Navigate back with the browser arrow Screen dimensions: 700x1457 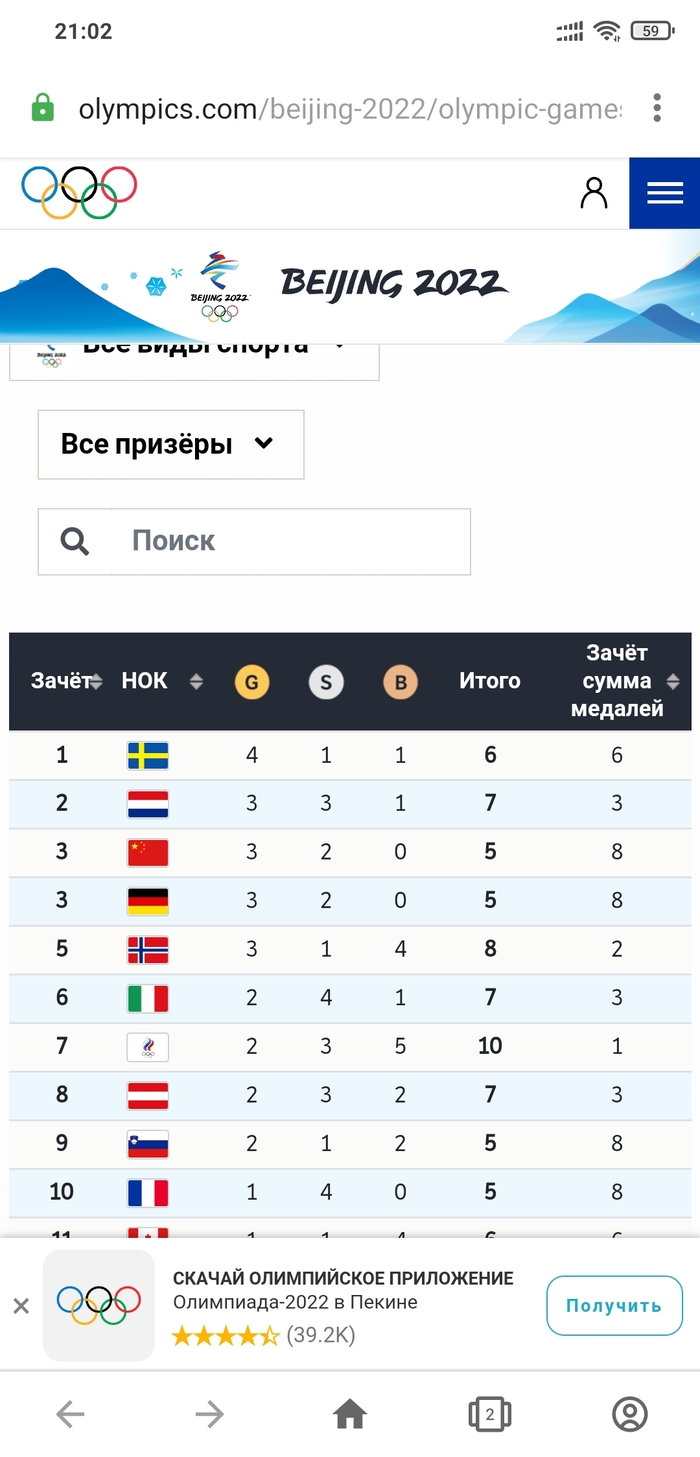tap(70, 1414)
